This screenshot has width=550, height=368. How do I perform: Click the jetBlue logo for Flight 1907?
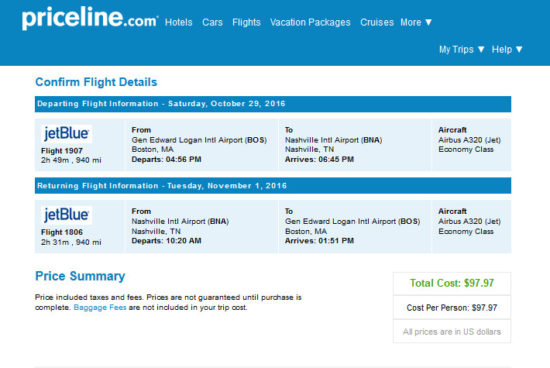click(66, 134)
